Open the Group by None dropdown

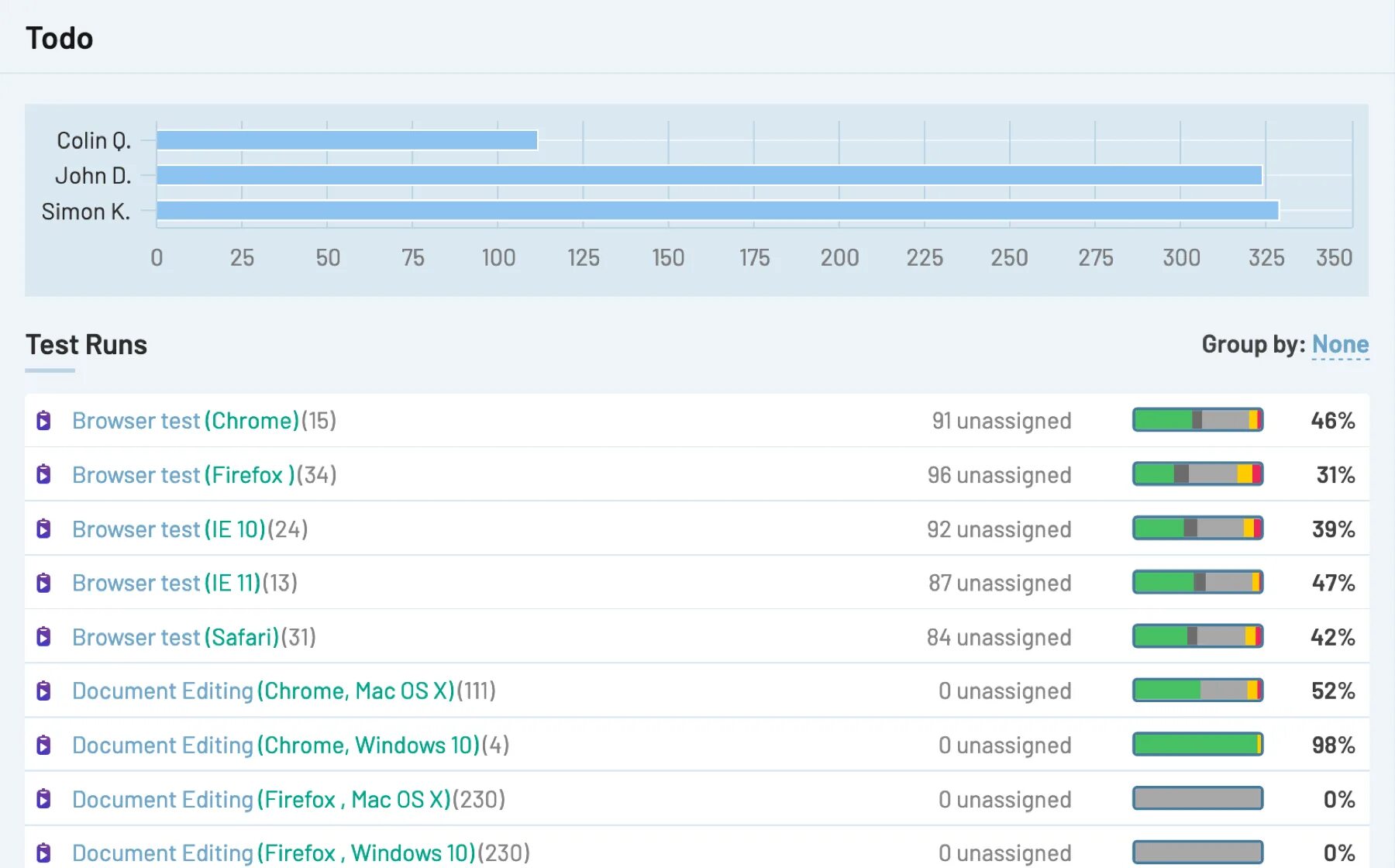coord(1340,344)
